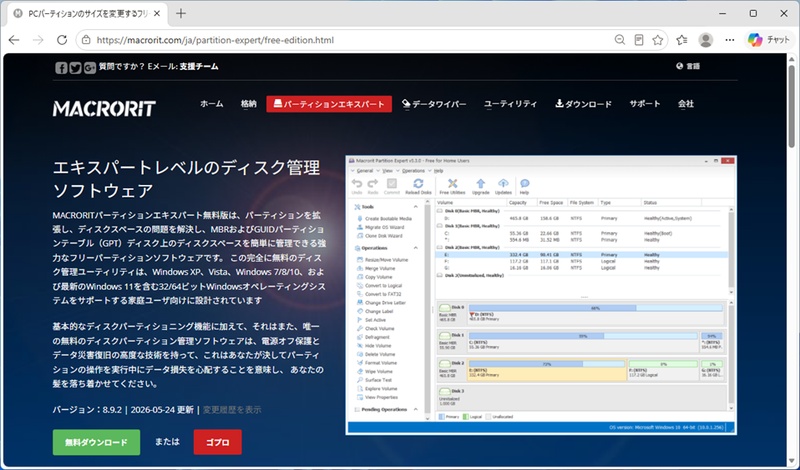Click the green 無料ダウンロード button
This screenshot has height=470, width=800.
(x=96, y=442)
